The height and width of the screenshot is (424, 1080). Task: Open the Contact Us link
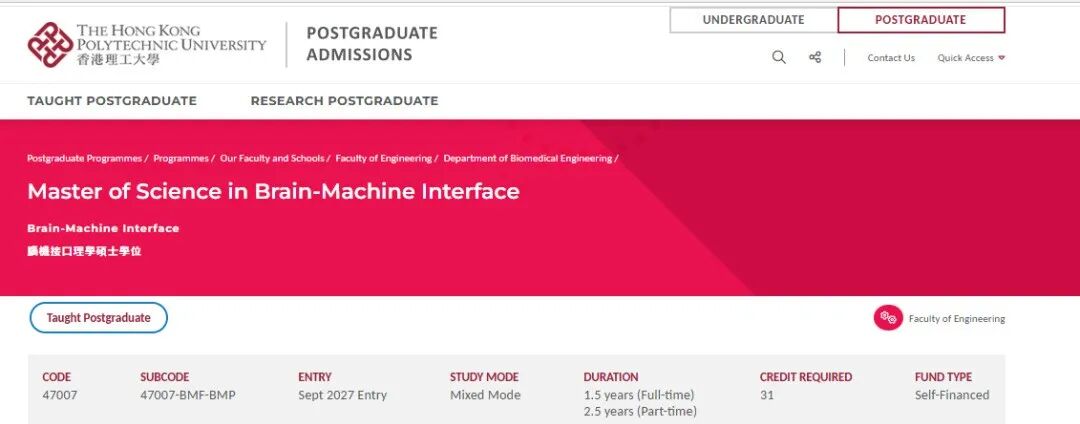click(891, 58)
